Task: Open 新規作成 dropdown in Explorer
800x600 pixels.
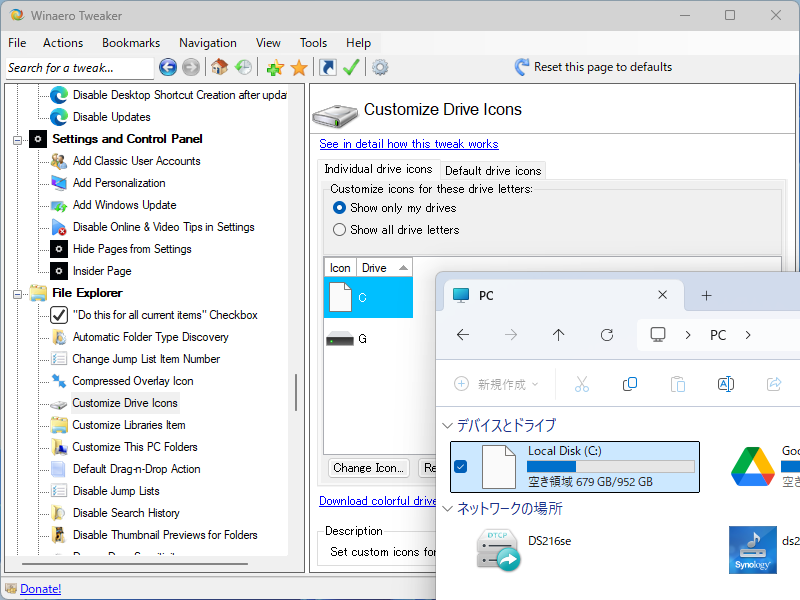Action: click(496, 384)
